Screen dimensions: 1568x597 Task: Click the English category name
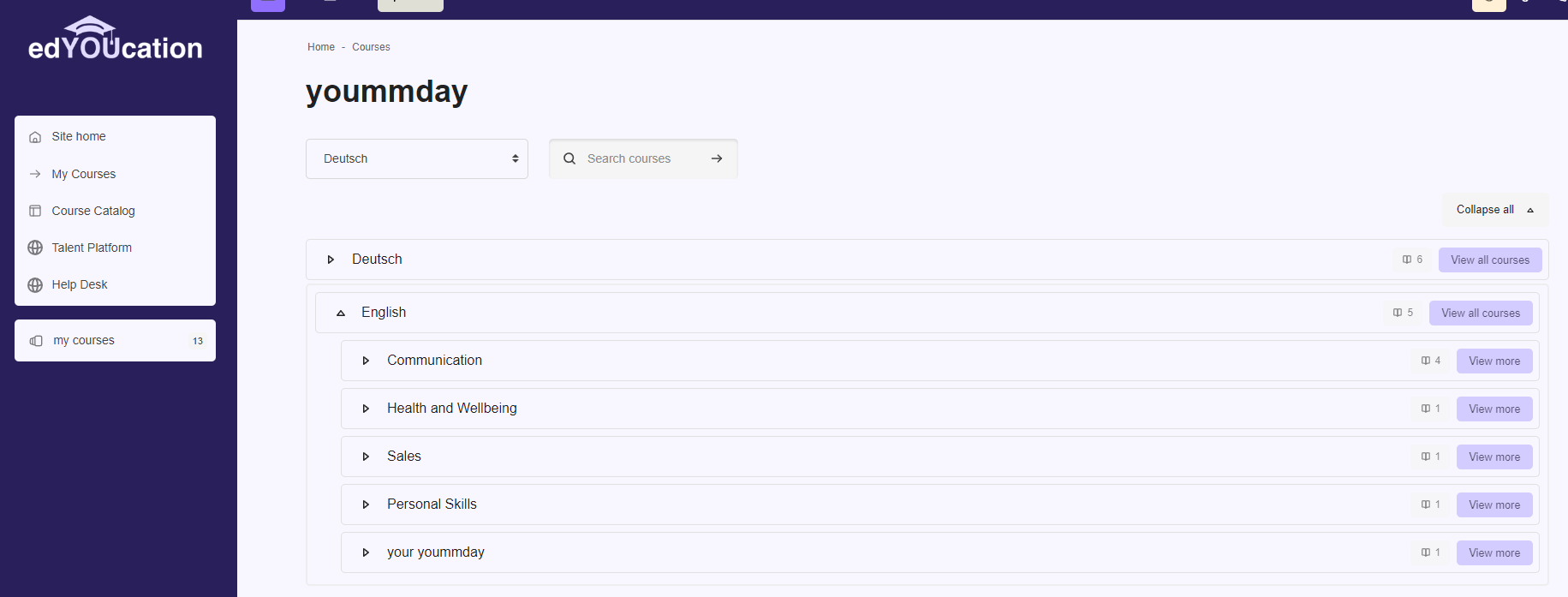(384, 312)
